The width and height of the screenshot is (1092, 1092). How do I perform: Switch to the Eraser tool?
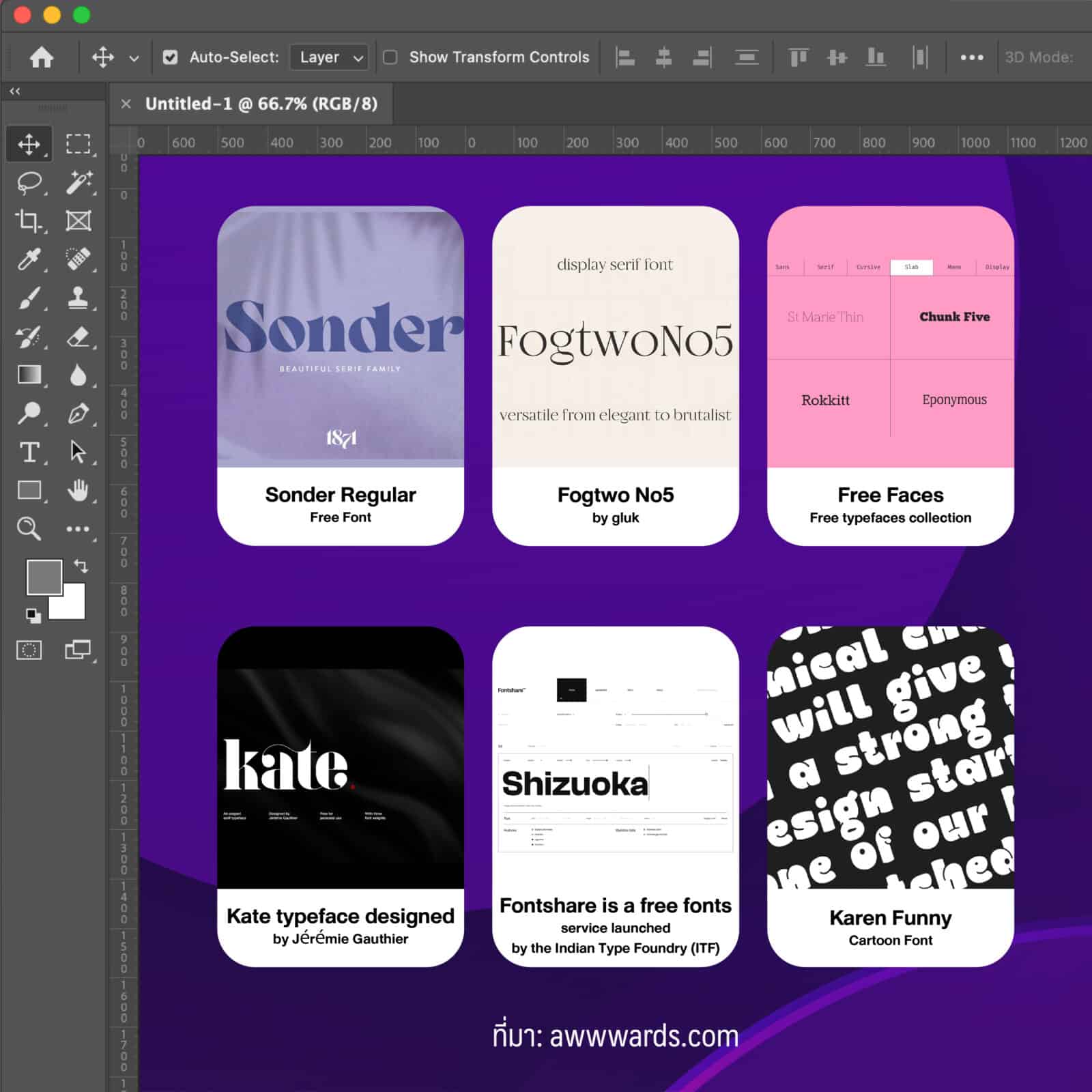tap(78, 337)
